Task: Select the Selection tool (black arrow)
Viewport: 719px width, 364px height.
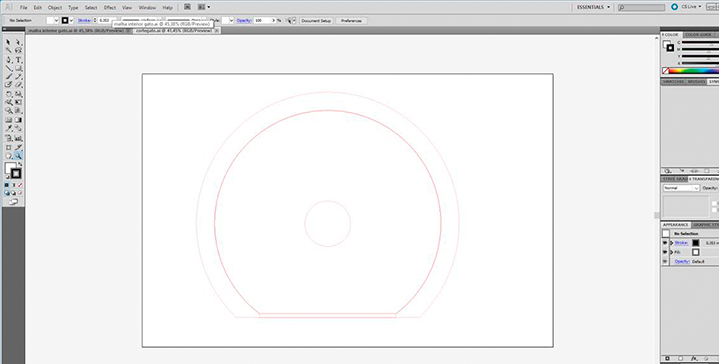Action: (8, 42)
